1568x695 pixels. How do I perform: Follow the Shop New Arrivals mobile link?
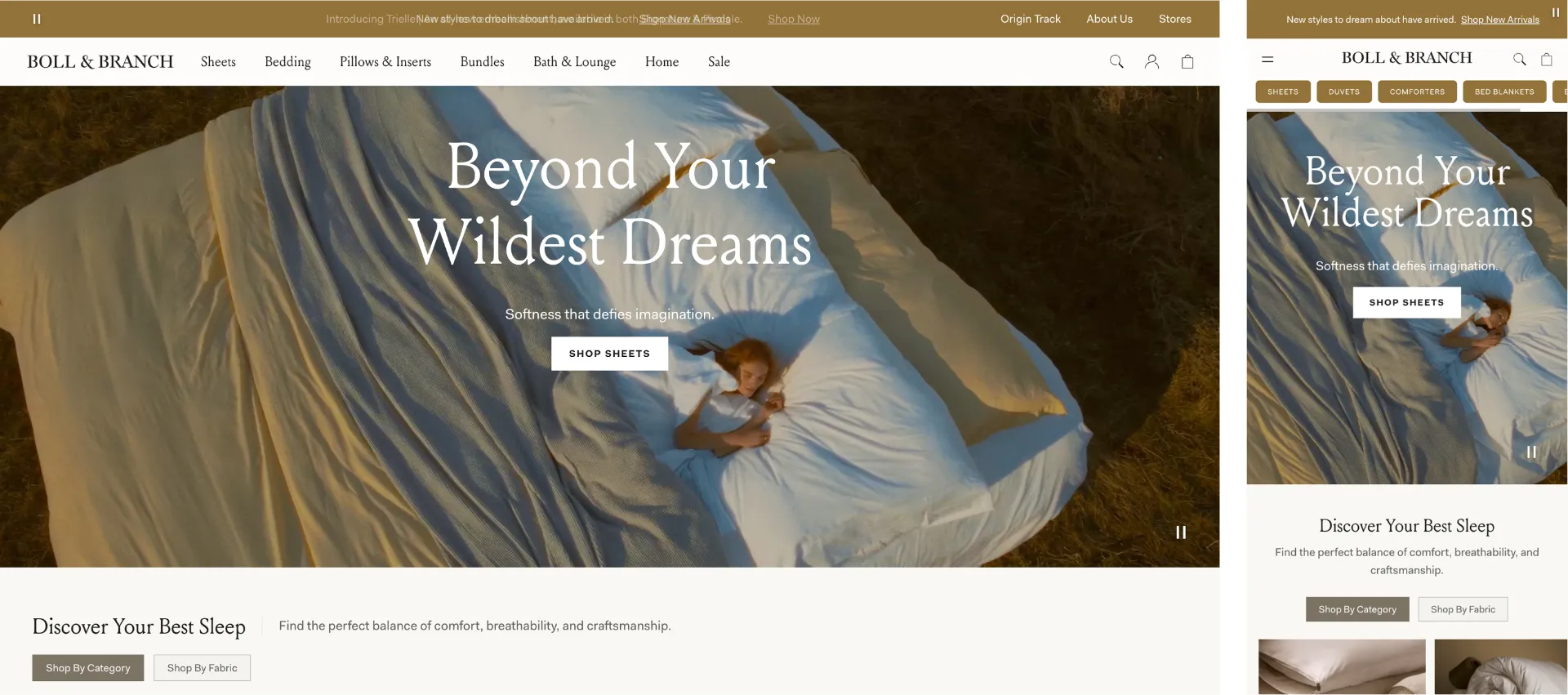(1499, 20)
